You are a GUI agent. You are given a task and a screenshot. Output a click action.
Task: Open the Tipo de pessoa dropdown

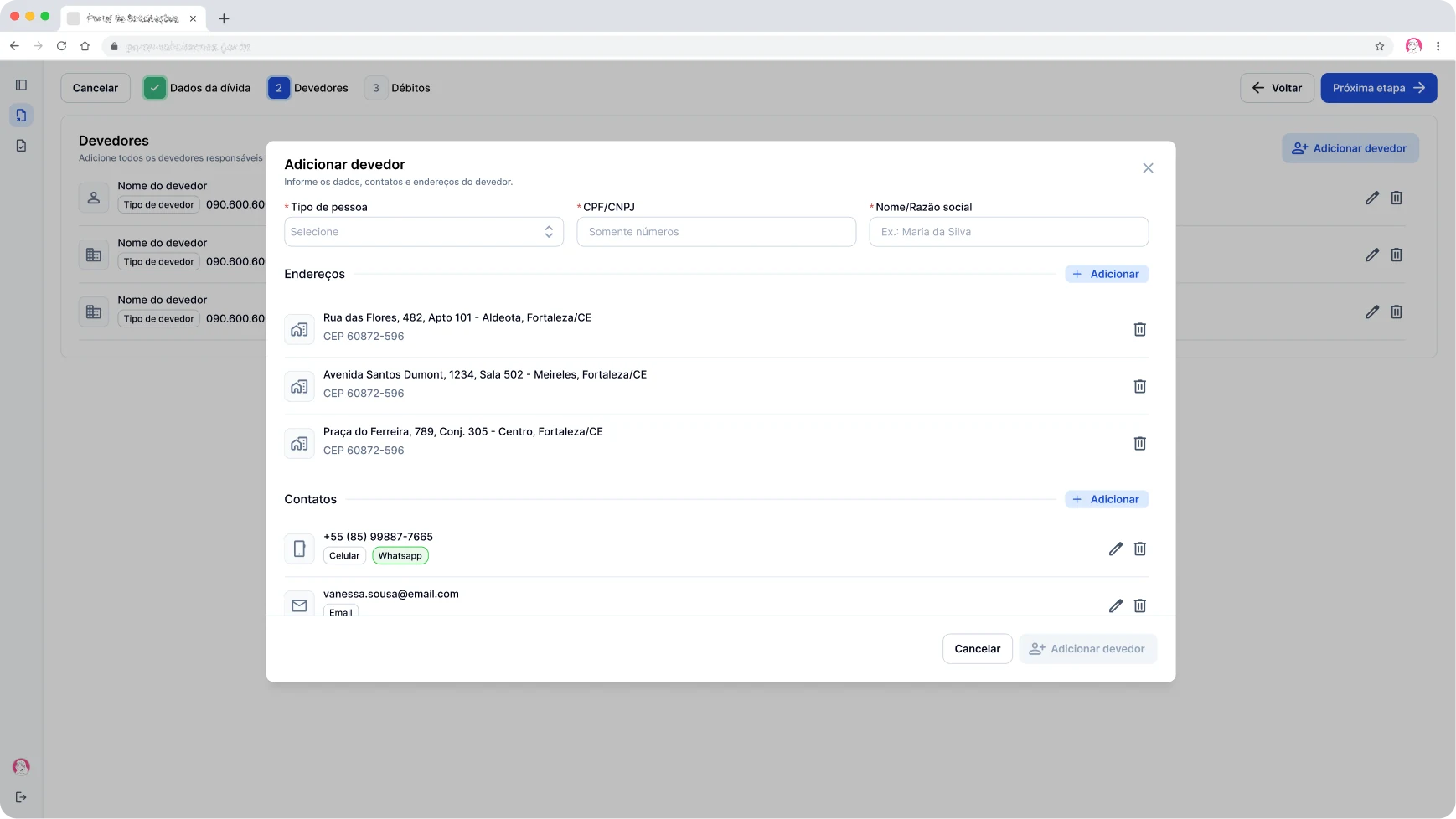424,232
